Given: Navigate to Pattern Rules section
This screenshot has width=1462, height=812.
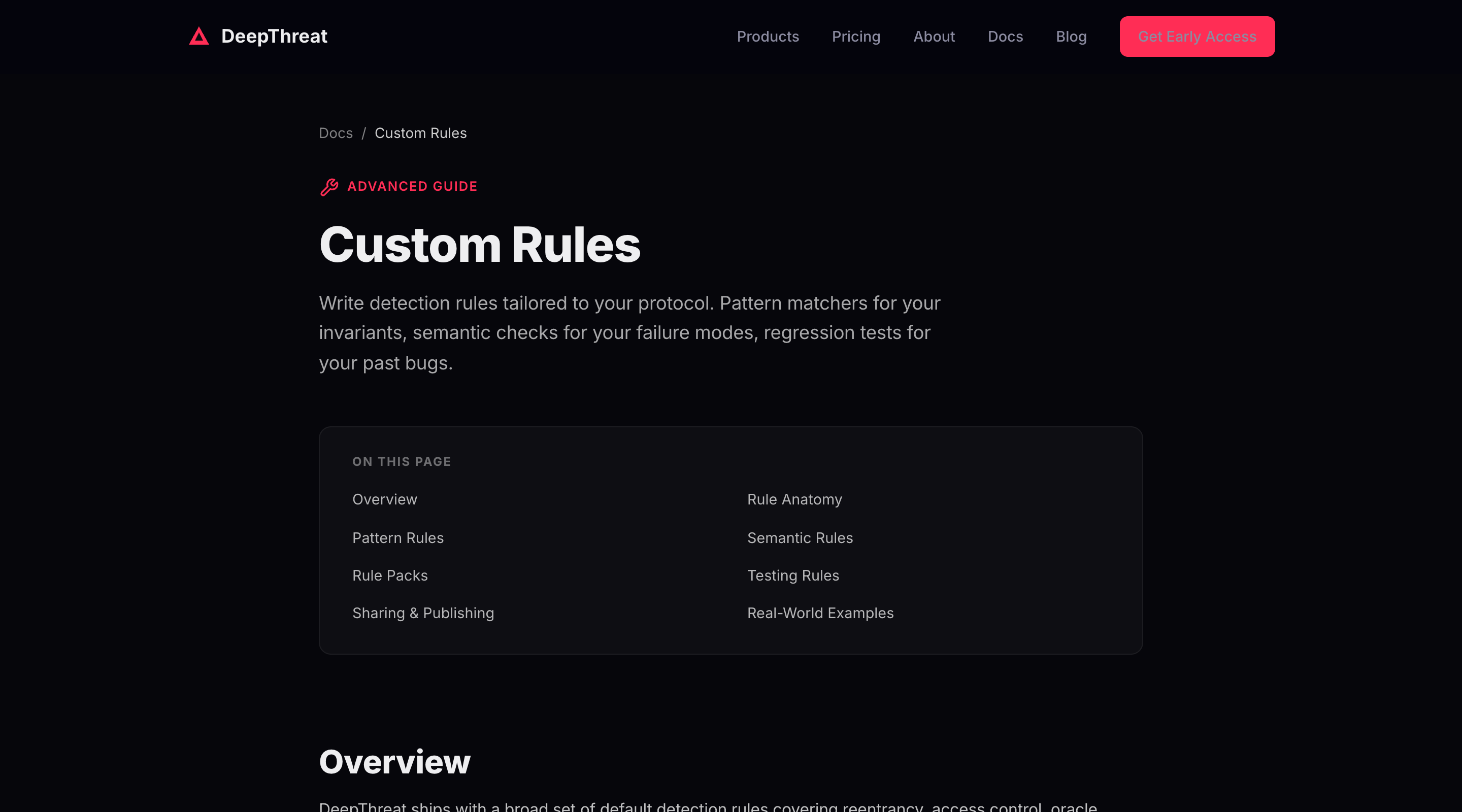Looking at the screenshot, I should [x=397, y=537].
